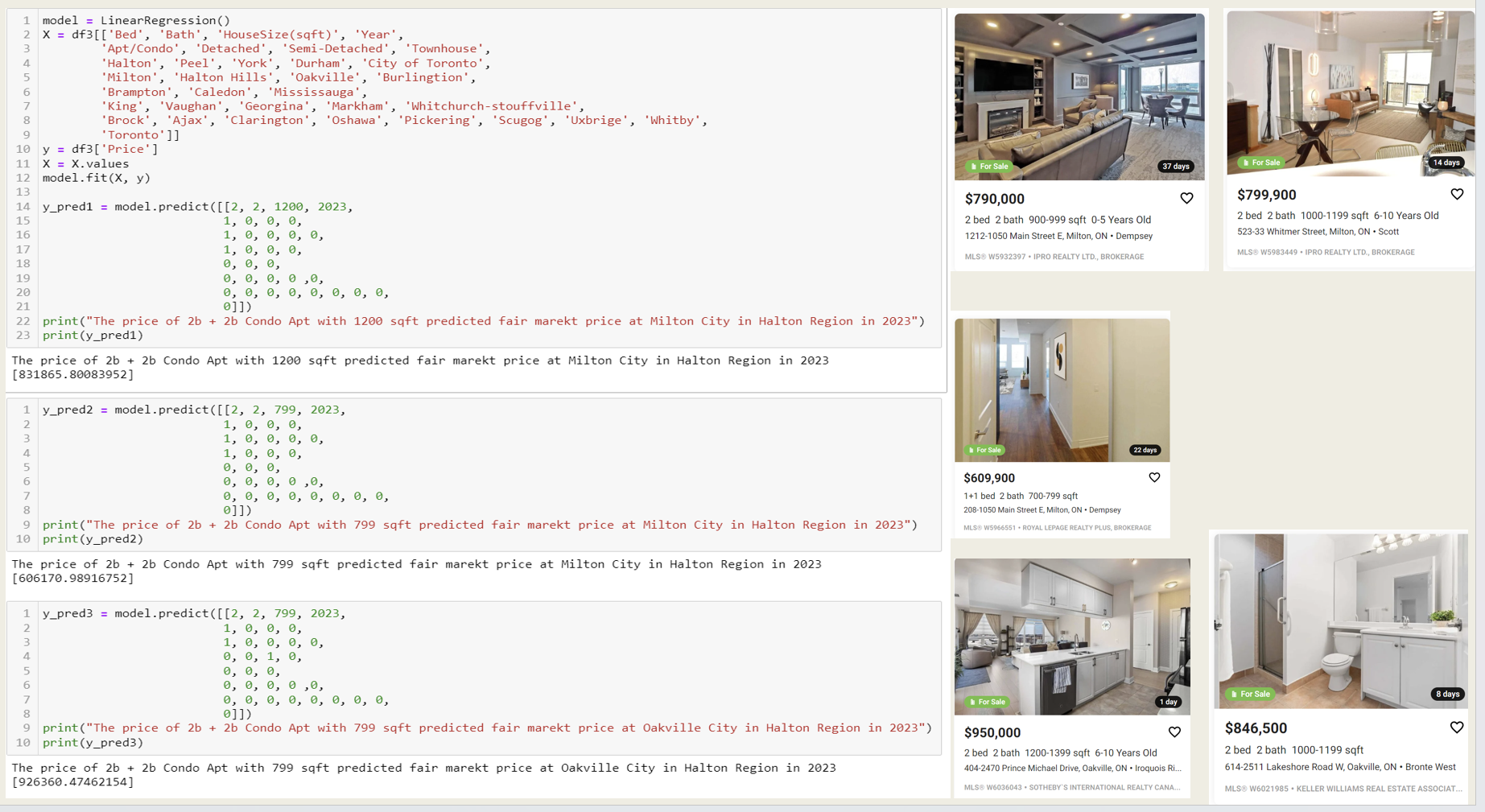
Task: Click the For Sale badge on the $609,900 listing
Action: (985, 450)
